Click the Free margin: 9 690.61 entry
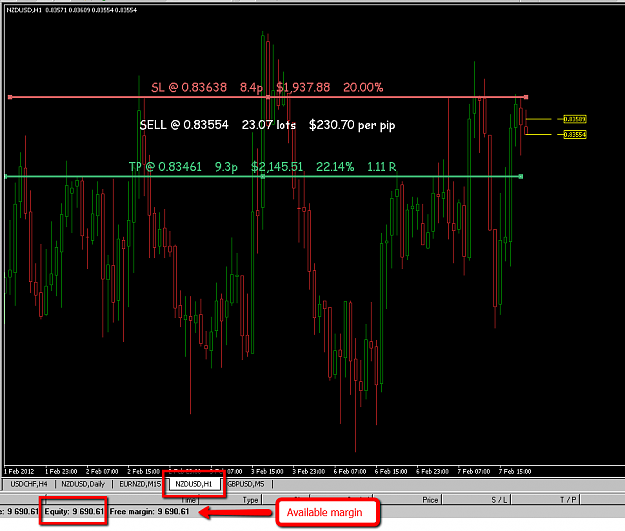Image resolution: width=625 pixels, height=531 pixels. click(149, 511)
